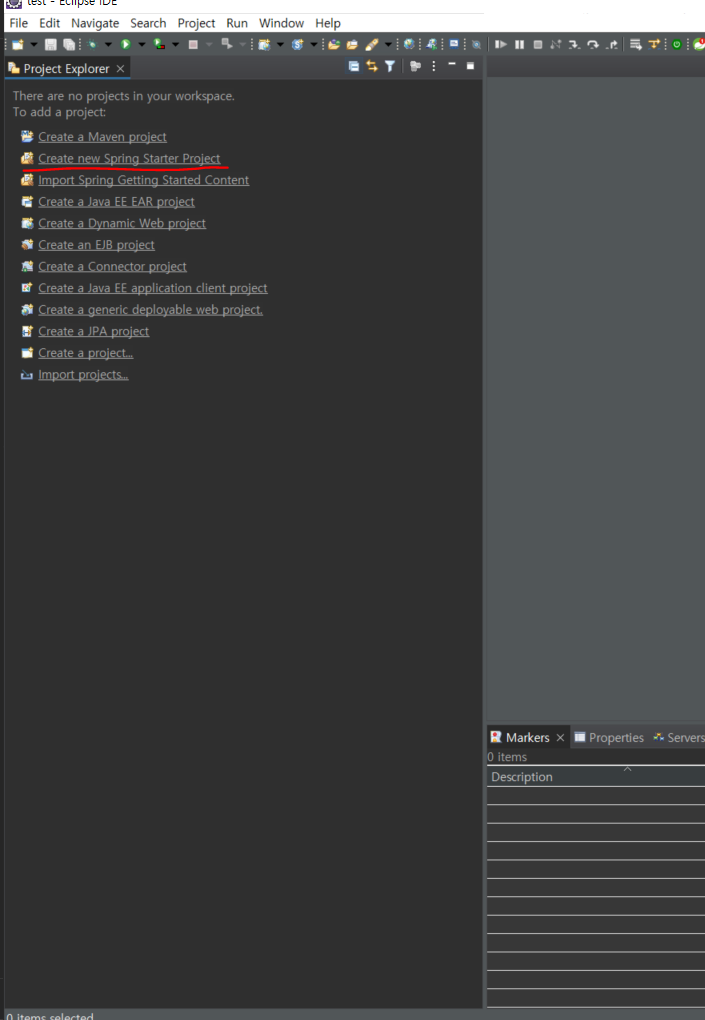Click the Step Into debug icon
The image size is (705, 1020).
[x=574, y=44]
